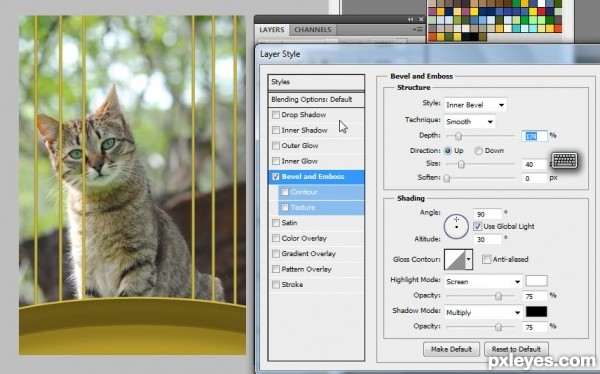Viewport: 600px width, 374px height.
Task: Toggle the Use Global Light checkbox
Action: [x=477, y=226]
